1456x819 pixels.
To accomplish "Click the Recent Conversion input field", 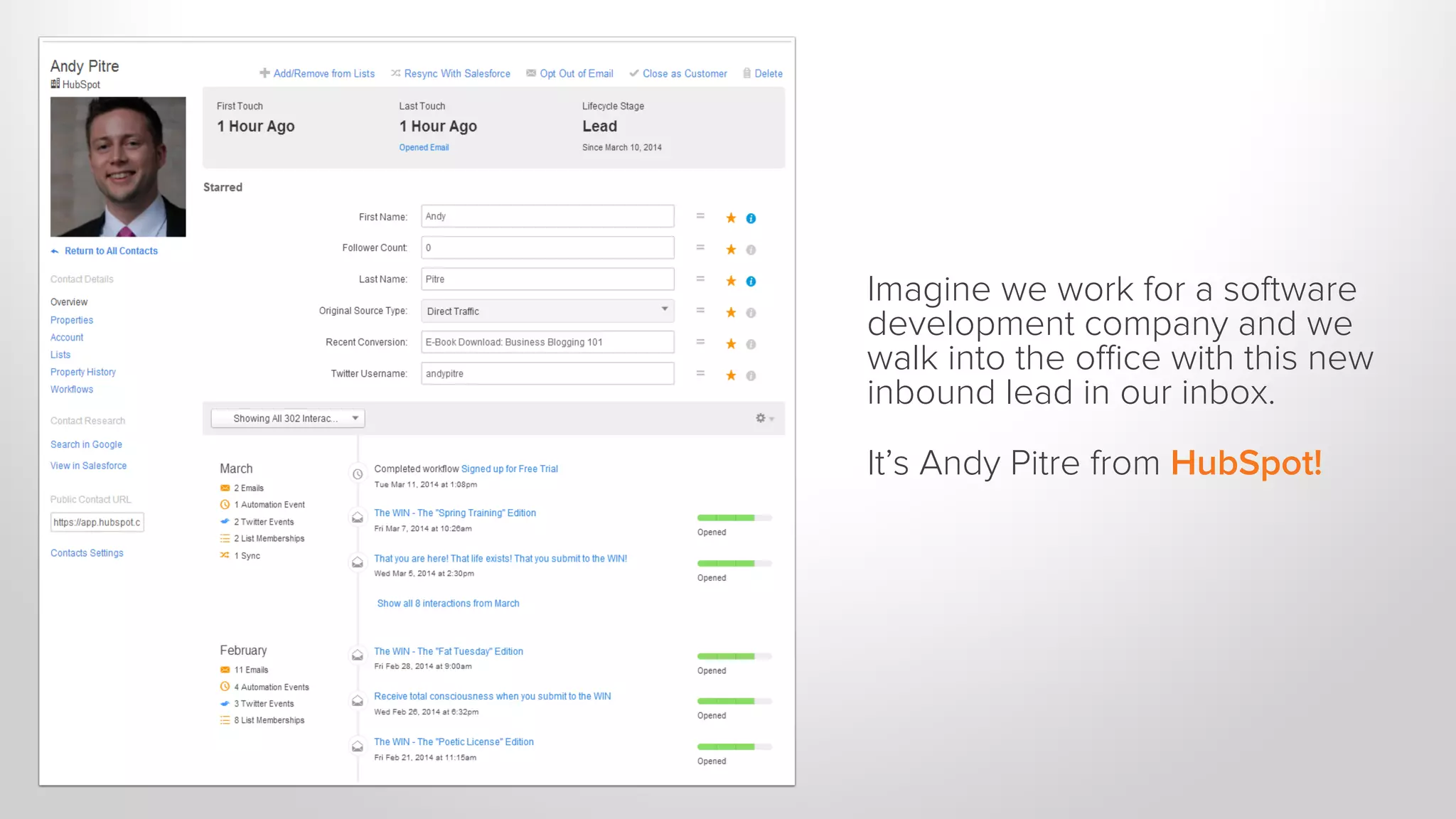I will 547,342.
